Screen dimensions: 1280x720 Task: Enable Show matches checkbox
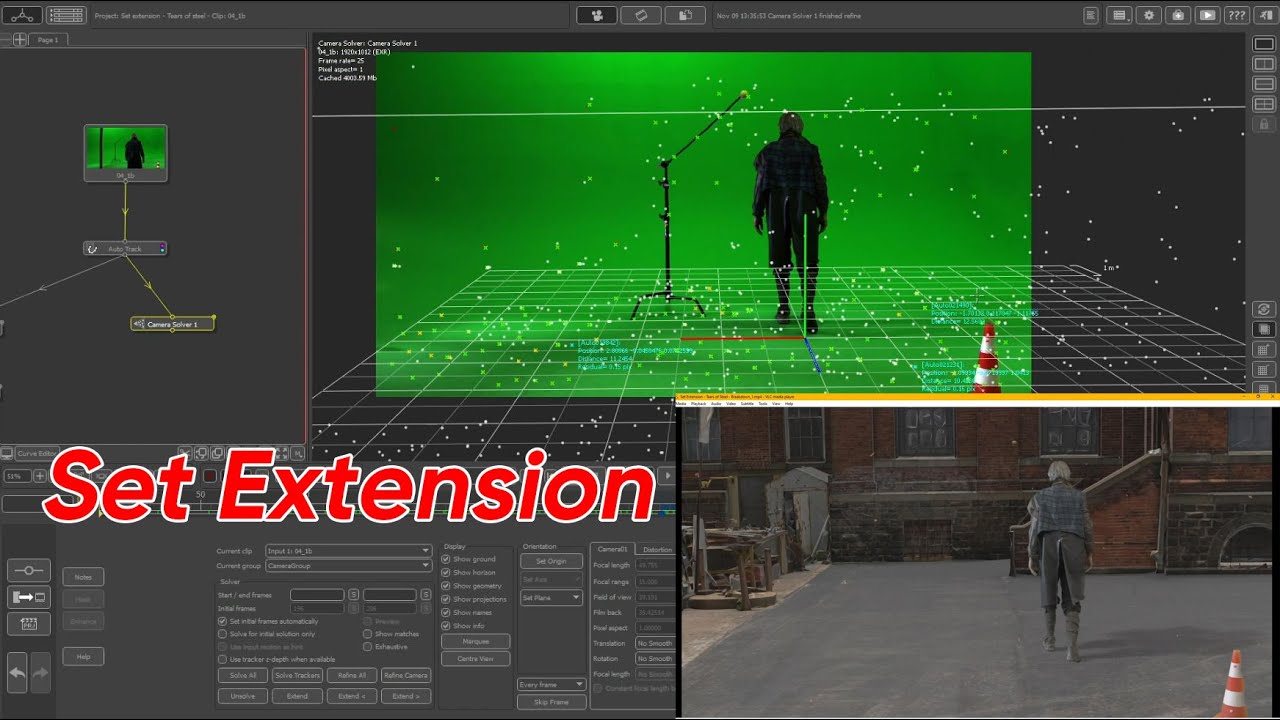[368, 634]
